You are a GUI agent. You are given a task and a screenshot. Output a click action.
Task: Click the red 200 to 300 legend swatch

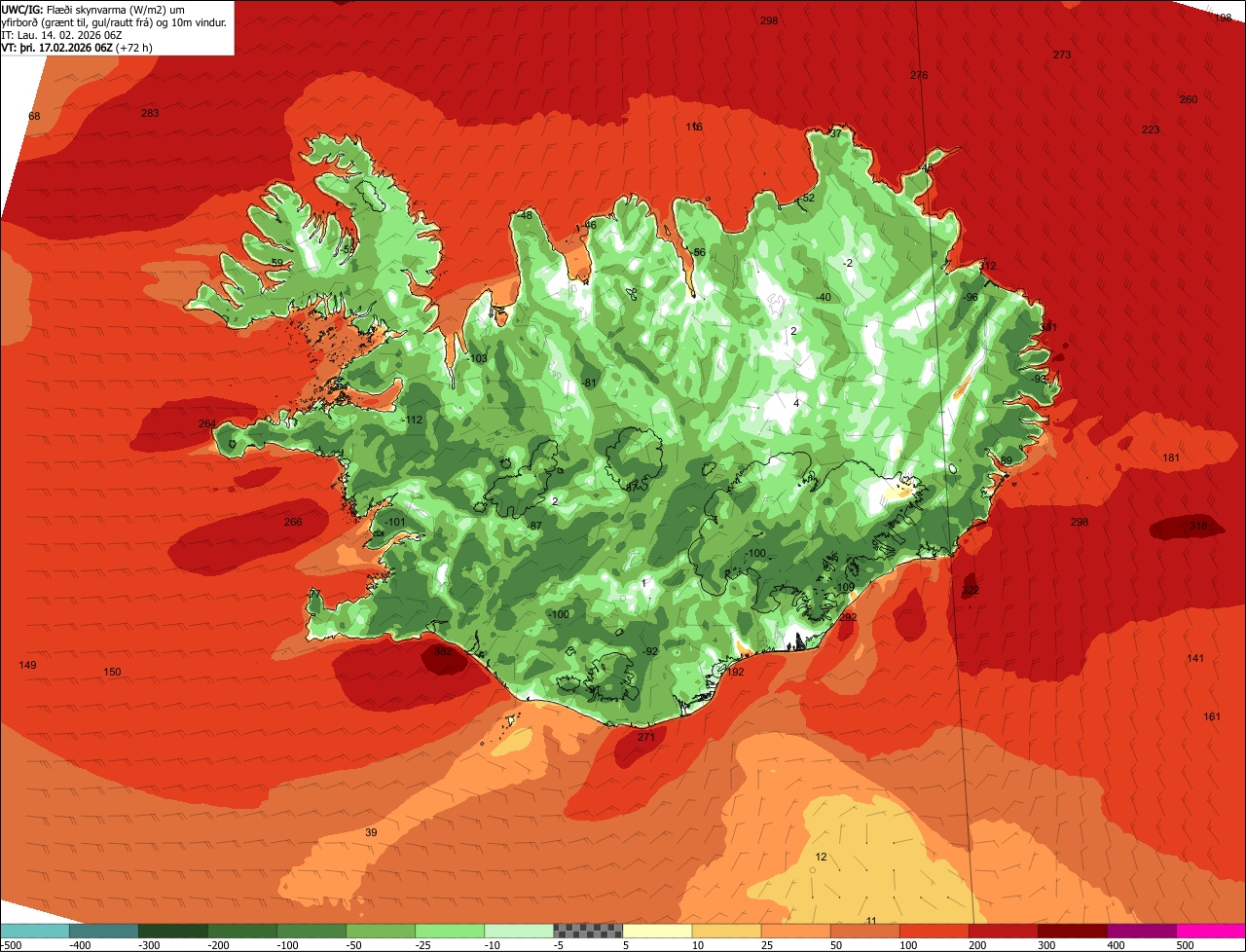click(1002, 931)
